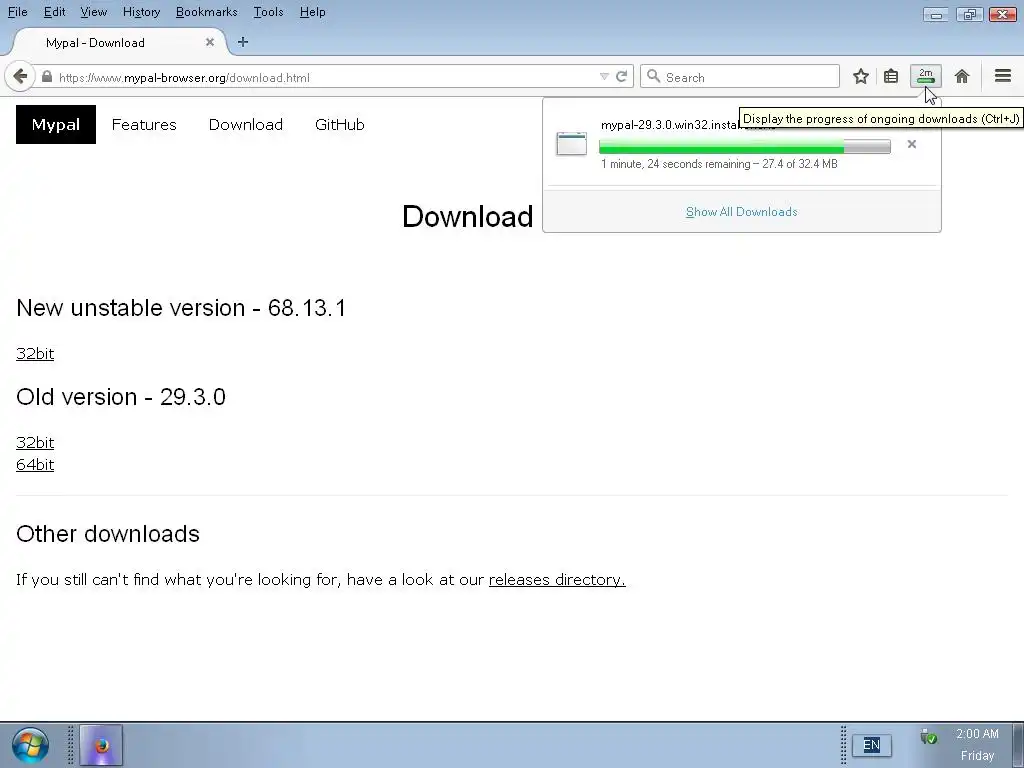Click the browser icon in the taskbar

coord(101,745)
